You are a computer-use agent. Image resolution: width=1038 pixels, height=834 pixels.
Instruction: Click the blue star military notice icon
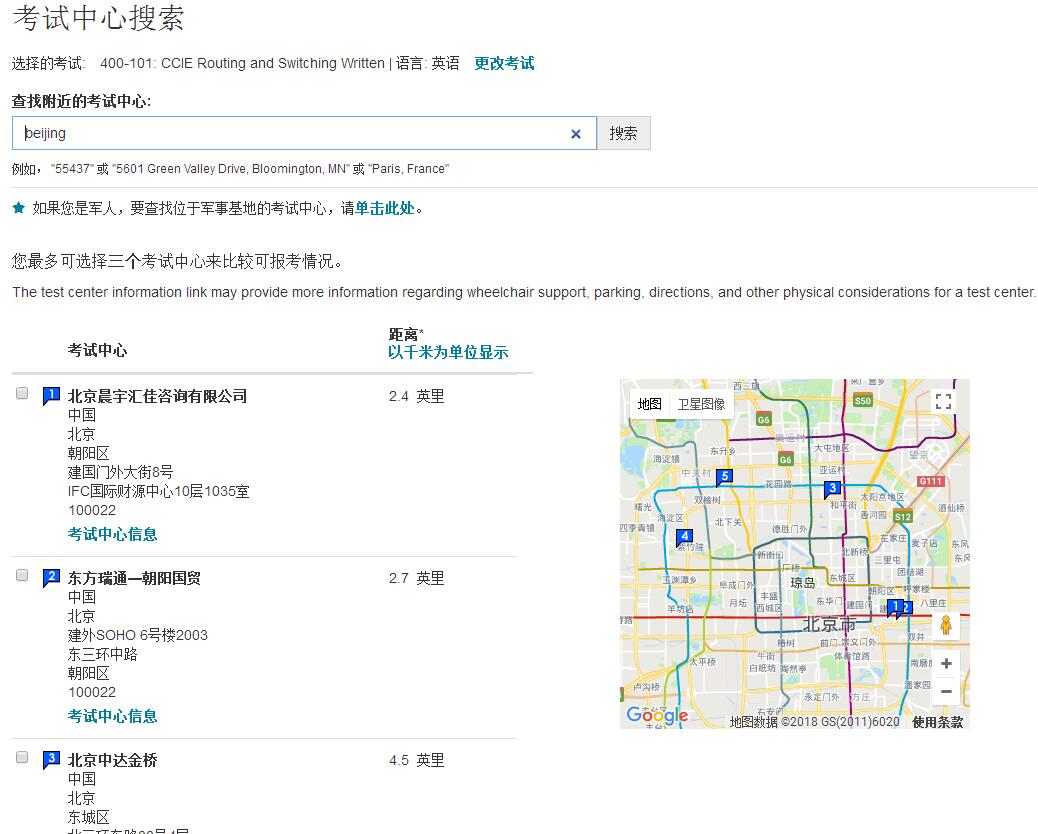19,208
